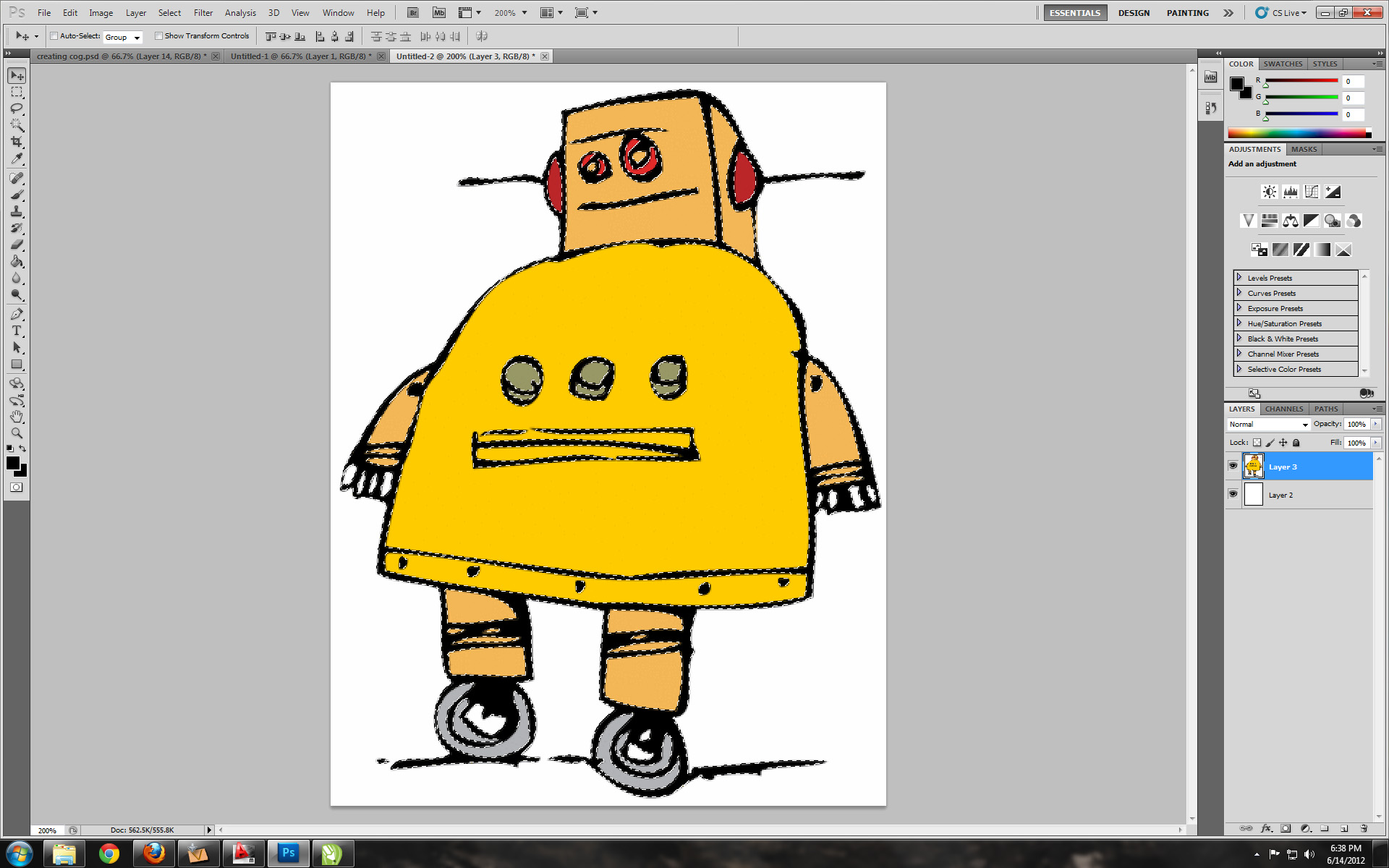Select Layer 2 thumbnail
The image size is (1389, 868).
pyautogui.click(x=1254, y=495)
